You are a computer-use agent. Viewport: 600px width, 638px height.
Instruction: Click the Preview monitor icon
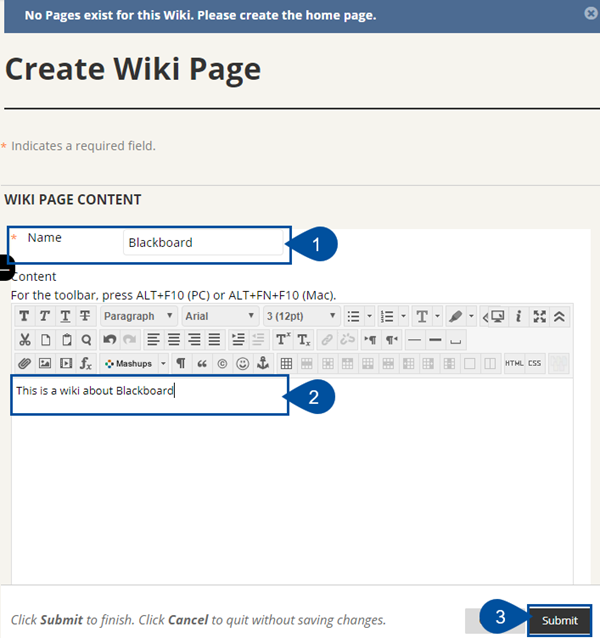497,316
